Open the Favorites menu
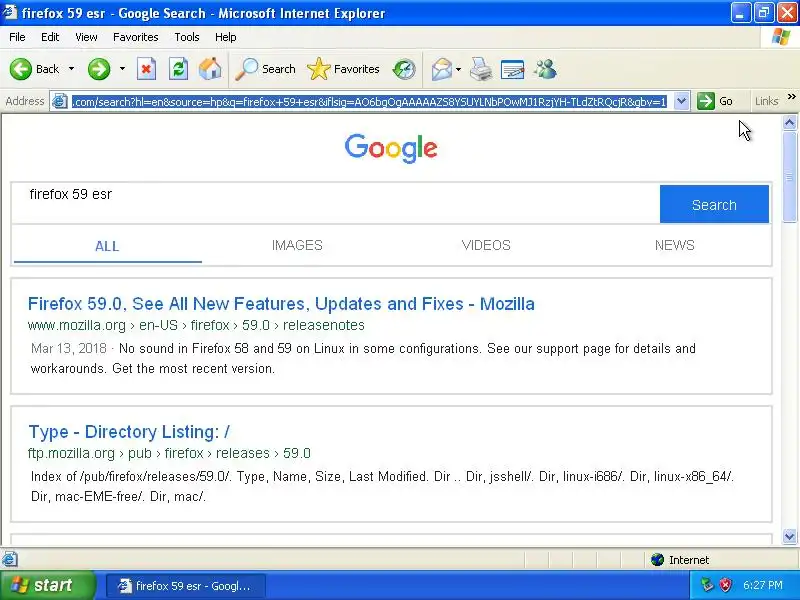Viewport: 800px width, 600px height. (x=136, y=37)
